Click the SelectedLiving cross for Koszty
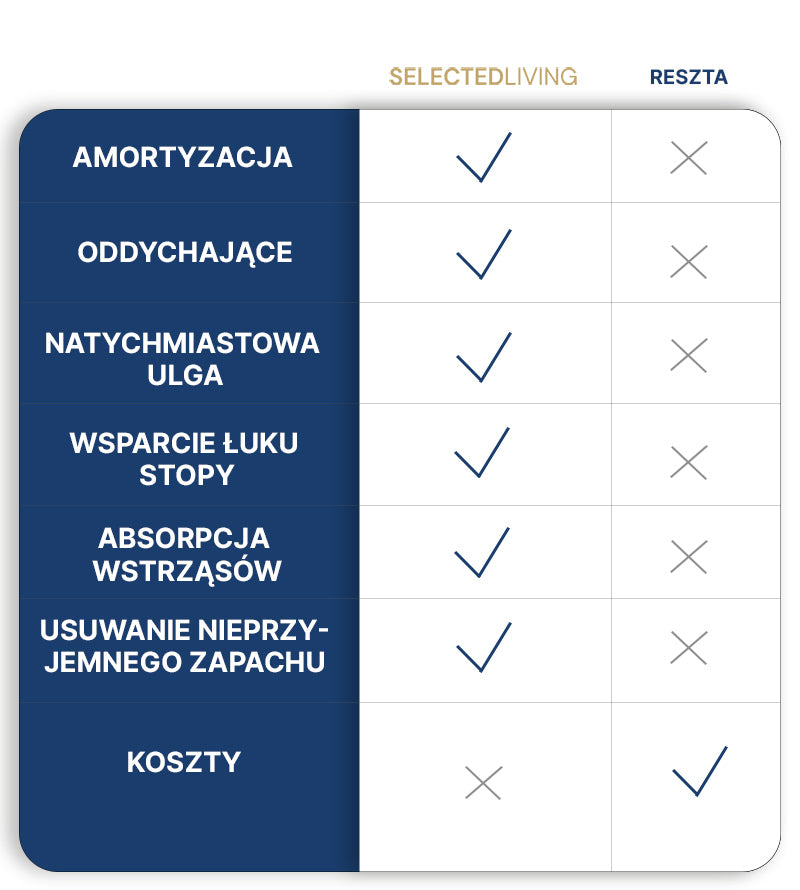This screenshot has width=800, height=890. (483, 782)
